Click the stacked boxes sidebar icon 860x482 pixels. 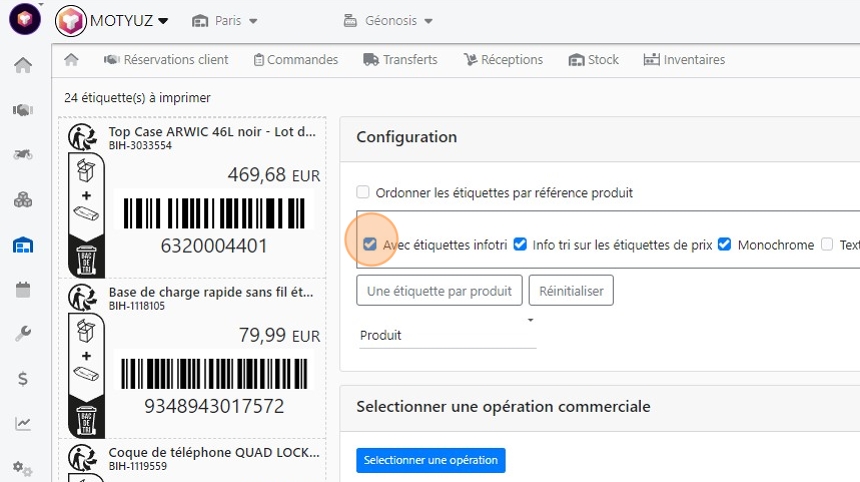pyautogui.click(x=23, y=200)
